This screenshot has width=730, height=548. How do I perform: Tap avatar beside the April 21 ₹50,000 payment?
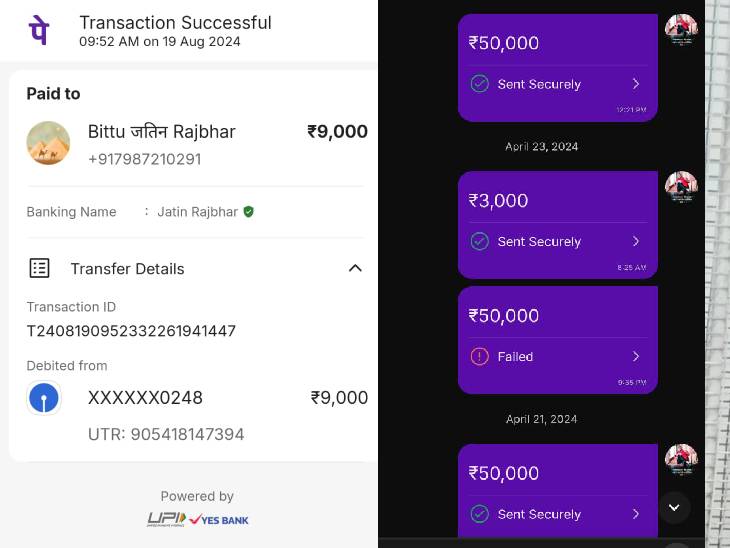681,460
